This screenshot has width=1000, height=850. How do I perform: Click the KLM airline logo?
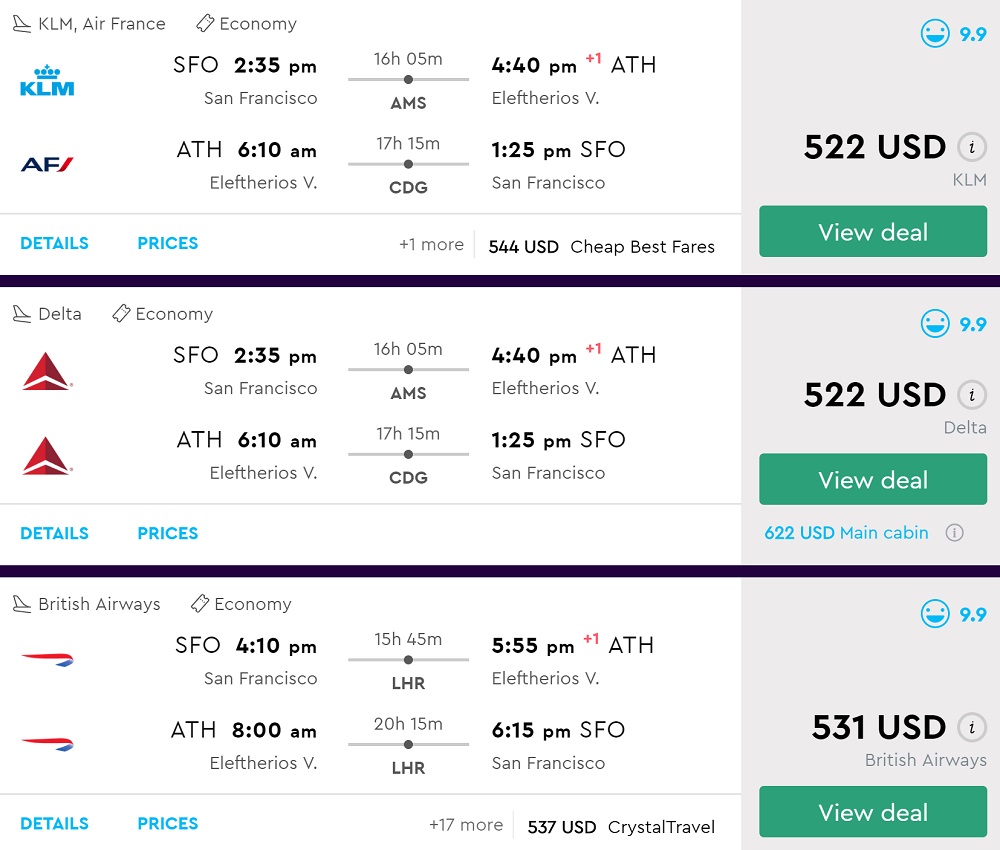47,81
